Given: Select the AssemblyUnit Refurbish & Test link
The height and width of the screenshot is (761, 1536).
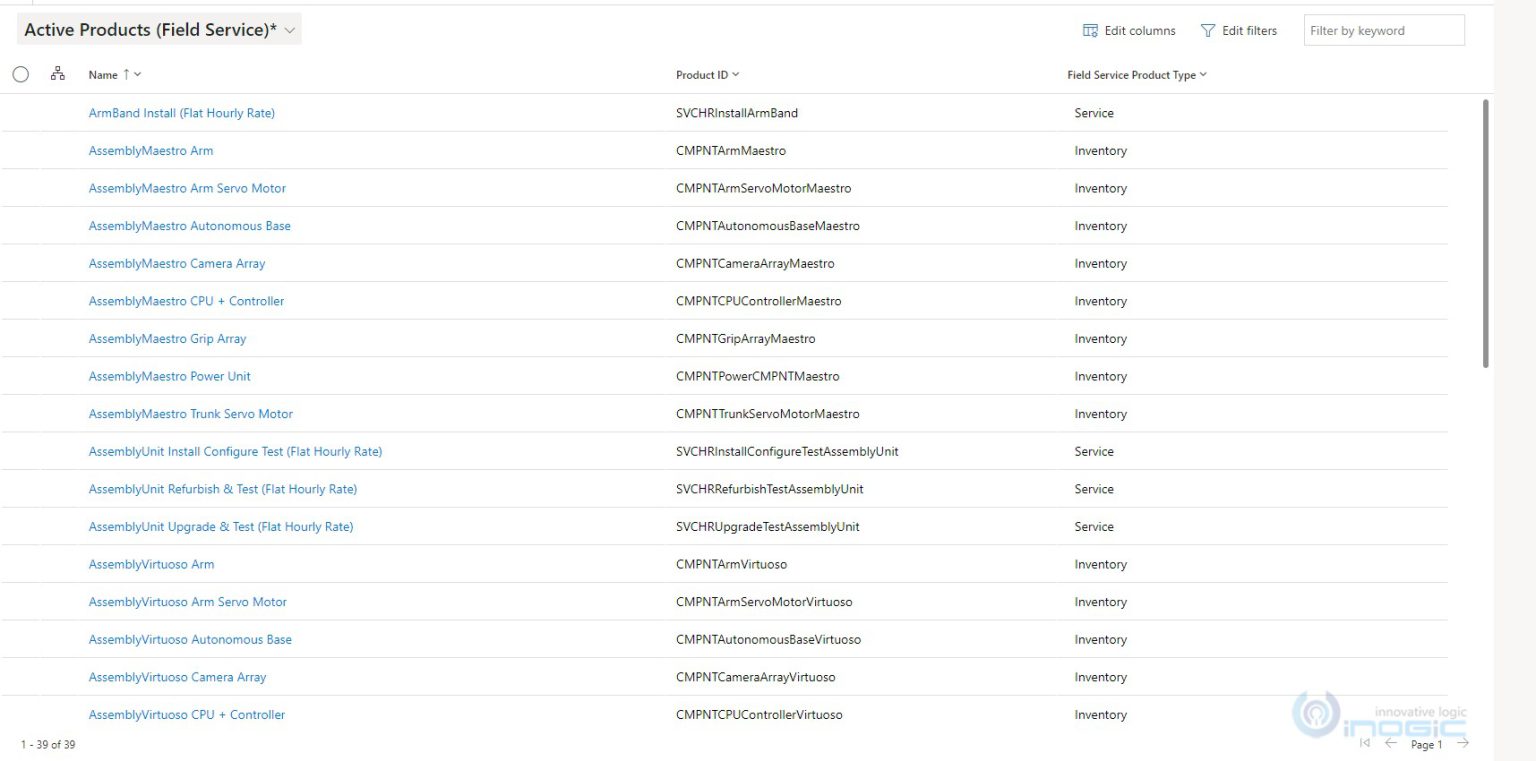Looking at the screenshot, I should 222,489.
